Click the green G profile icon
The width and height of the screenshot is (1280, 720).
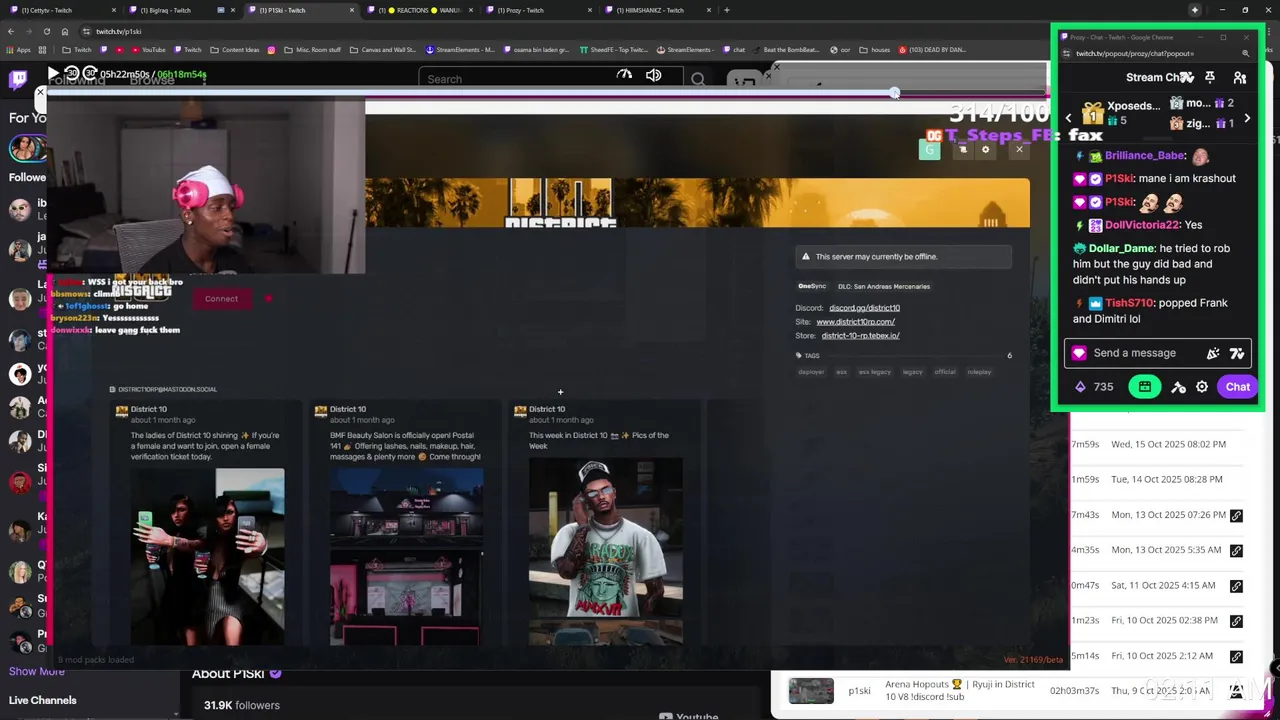point(930,150)
